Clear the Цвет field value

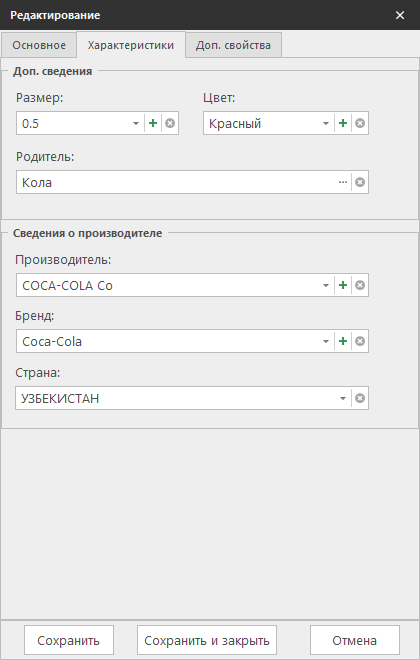(x=360, y=123)
